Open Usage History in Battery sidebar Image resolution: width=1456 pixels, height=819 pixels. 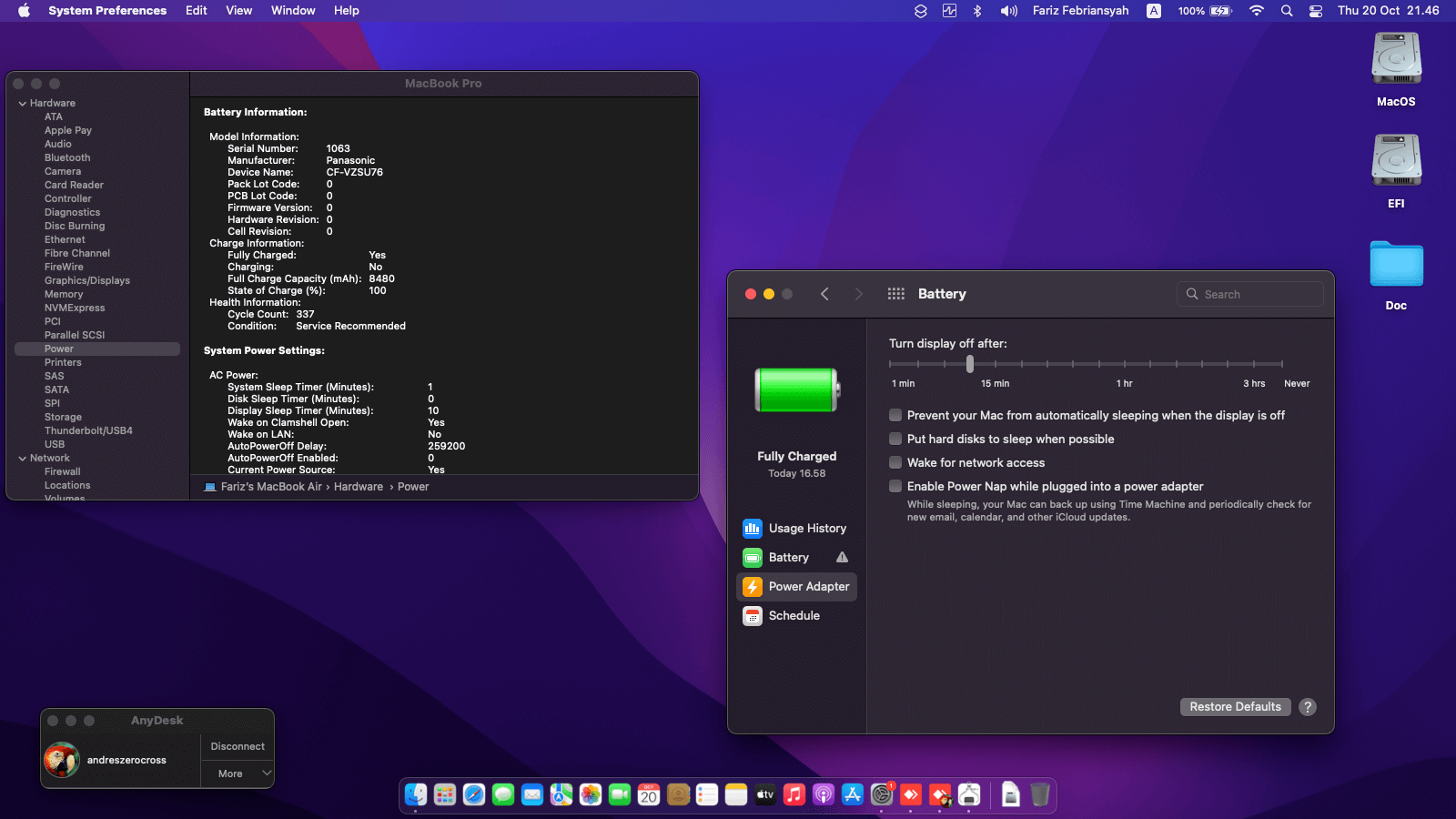[795, 528]
